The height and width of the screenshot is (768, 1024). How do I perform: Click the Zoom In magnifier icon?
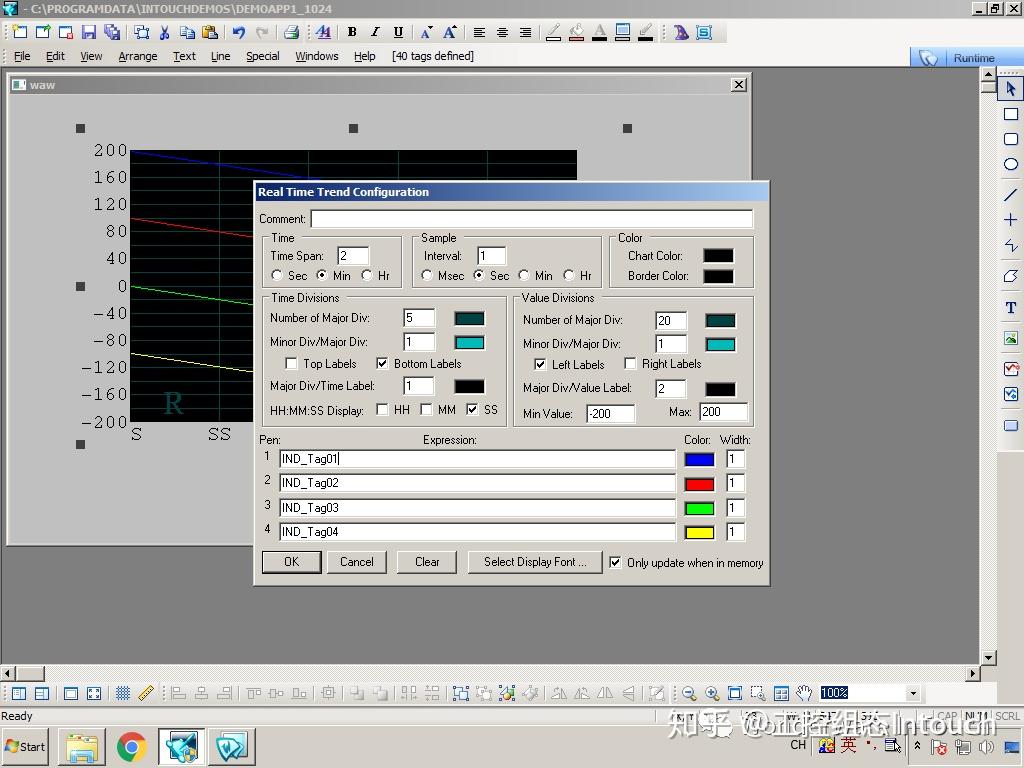[712, 693]
